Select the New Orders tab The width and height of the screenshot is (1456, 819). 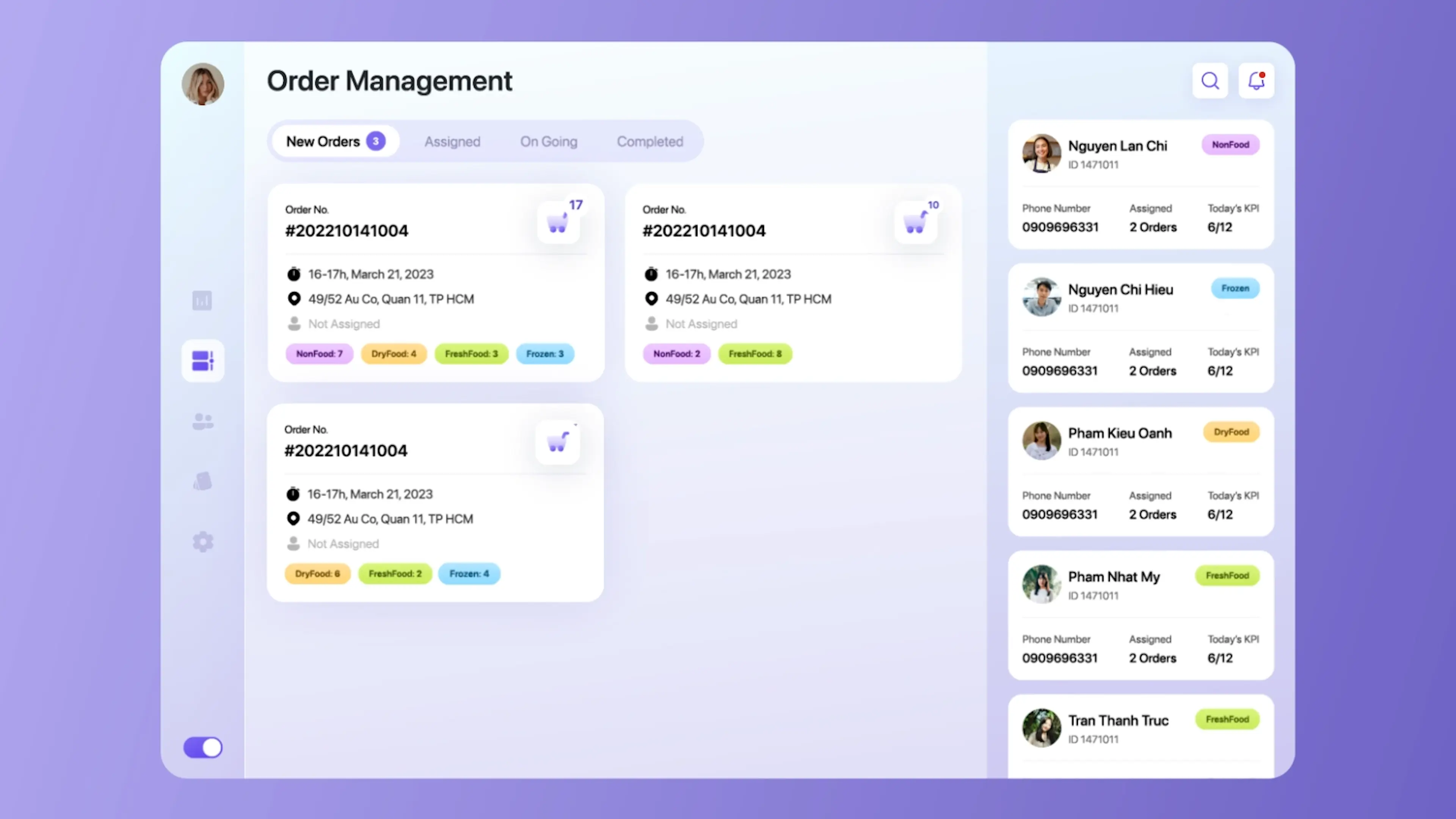click(x=336, y=141)
